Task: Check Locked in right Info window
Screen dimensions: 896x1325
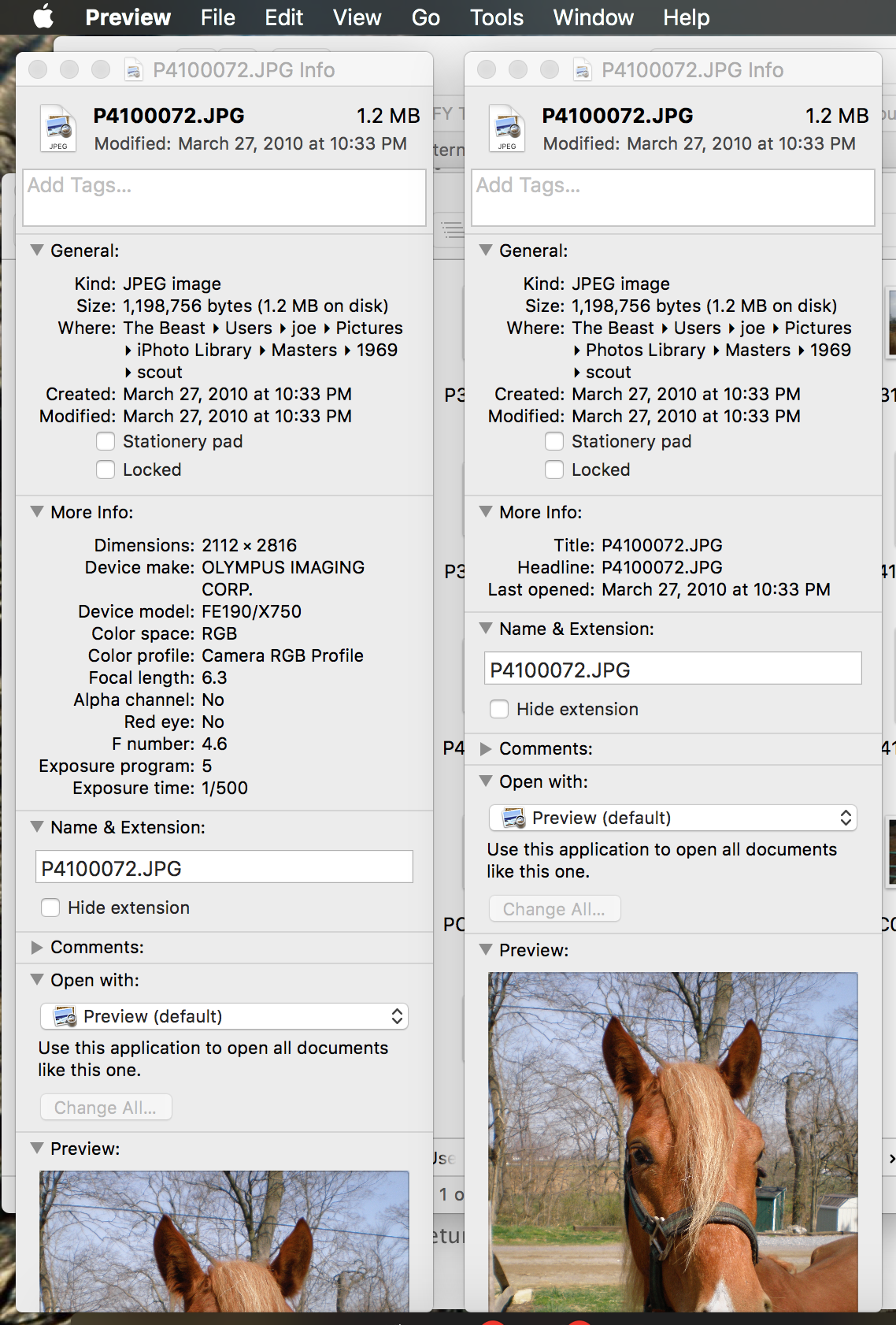Action: coord(554,470)
